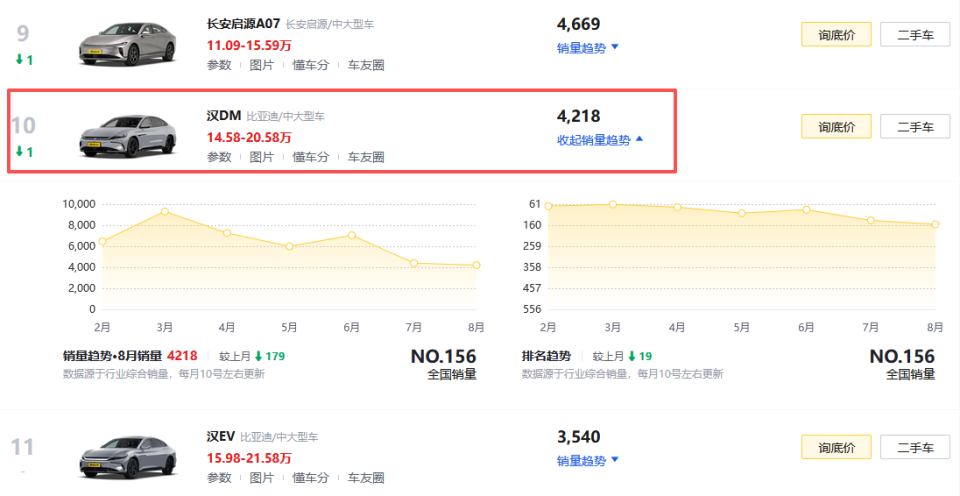Click 比亚迪/中大型车 label beside 汉DM

click(285, 116)
